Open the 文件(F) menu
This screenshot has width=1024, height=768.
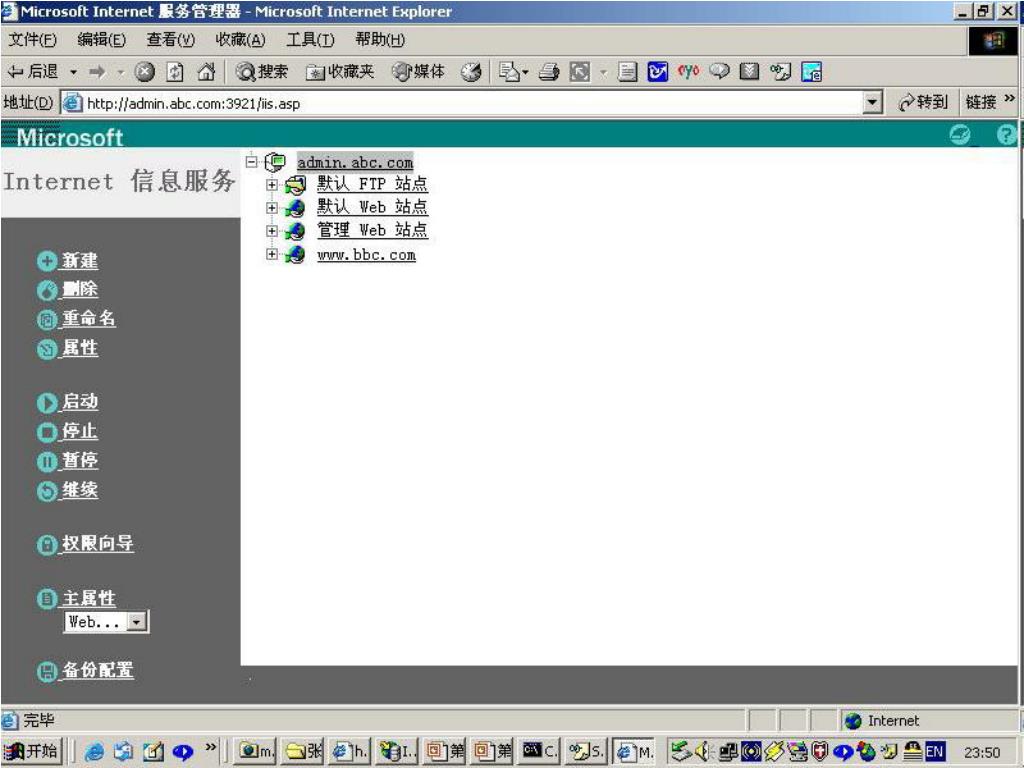click(x=32, y=40)
